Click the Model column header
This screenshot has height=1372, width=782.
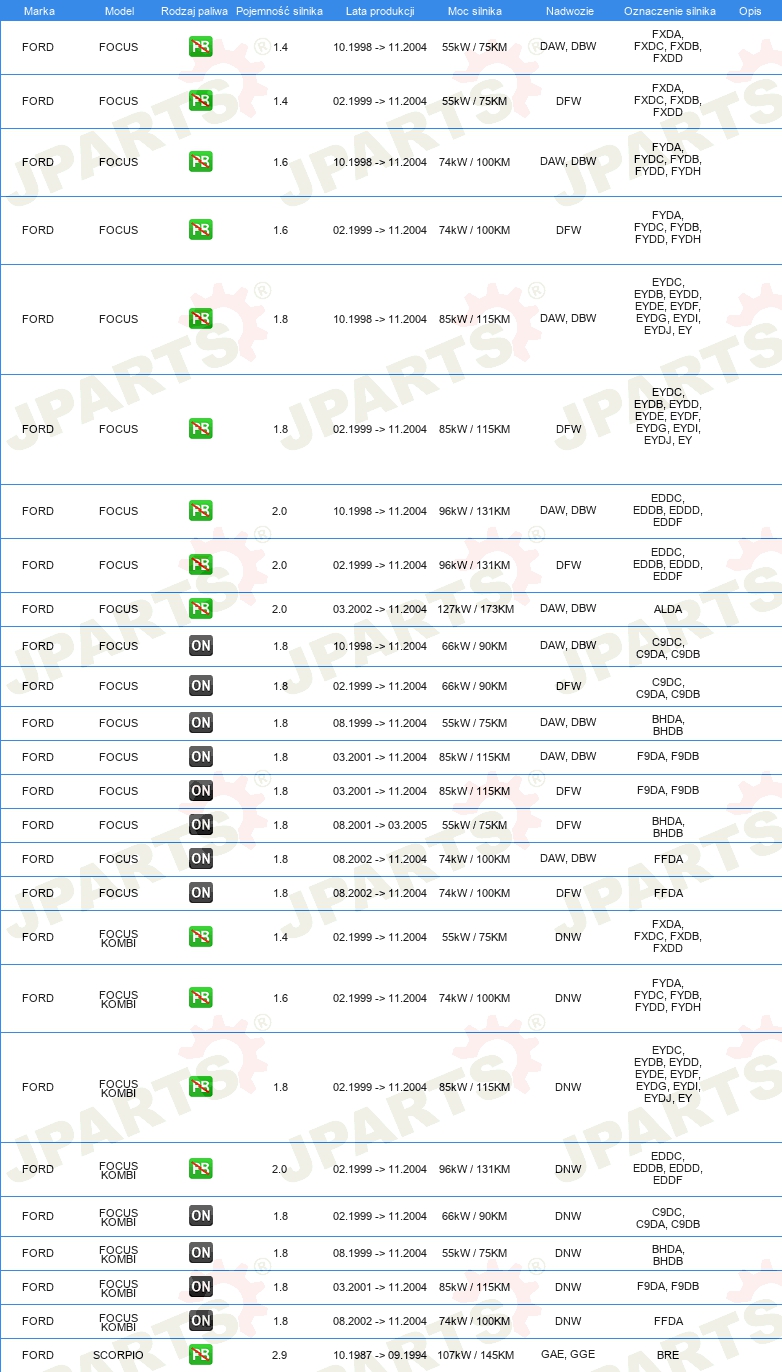pyautogui.click(x=119, y=11)
